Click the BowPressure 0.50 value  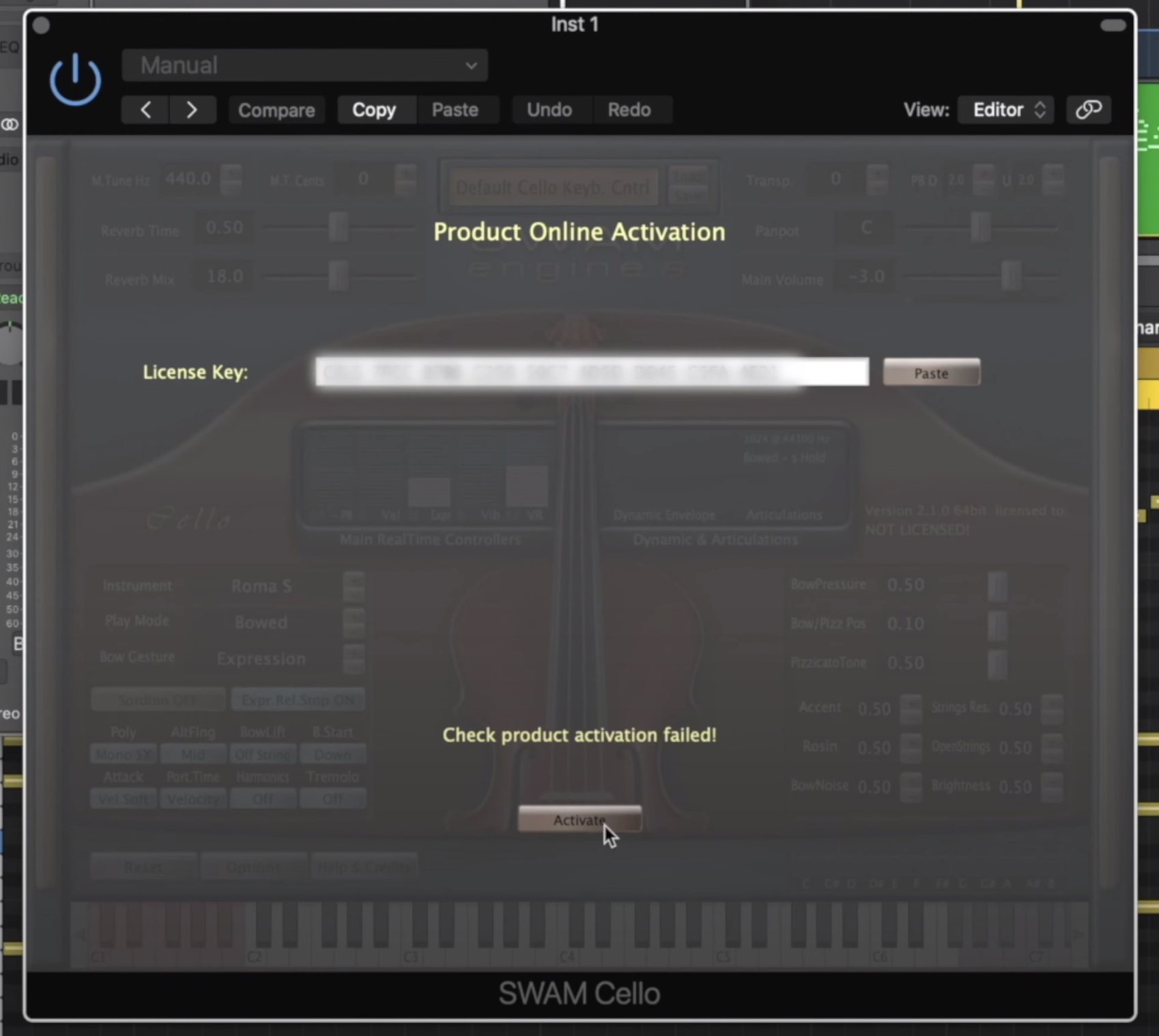(x=906, y=585)
